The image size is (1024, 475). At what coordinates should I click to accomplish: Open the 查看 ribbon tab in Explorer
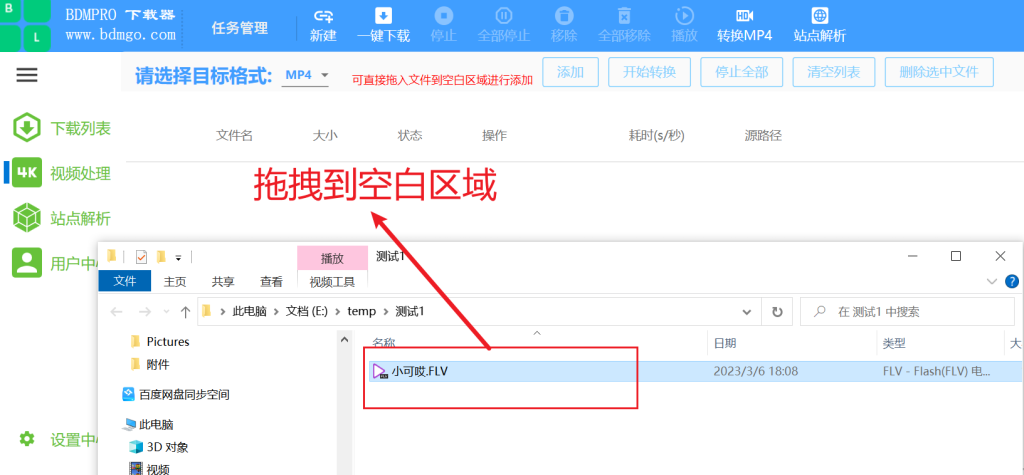272,282
